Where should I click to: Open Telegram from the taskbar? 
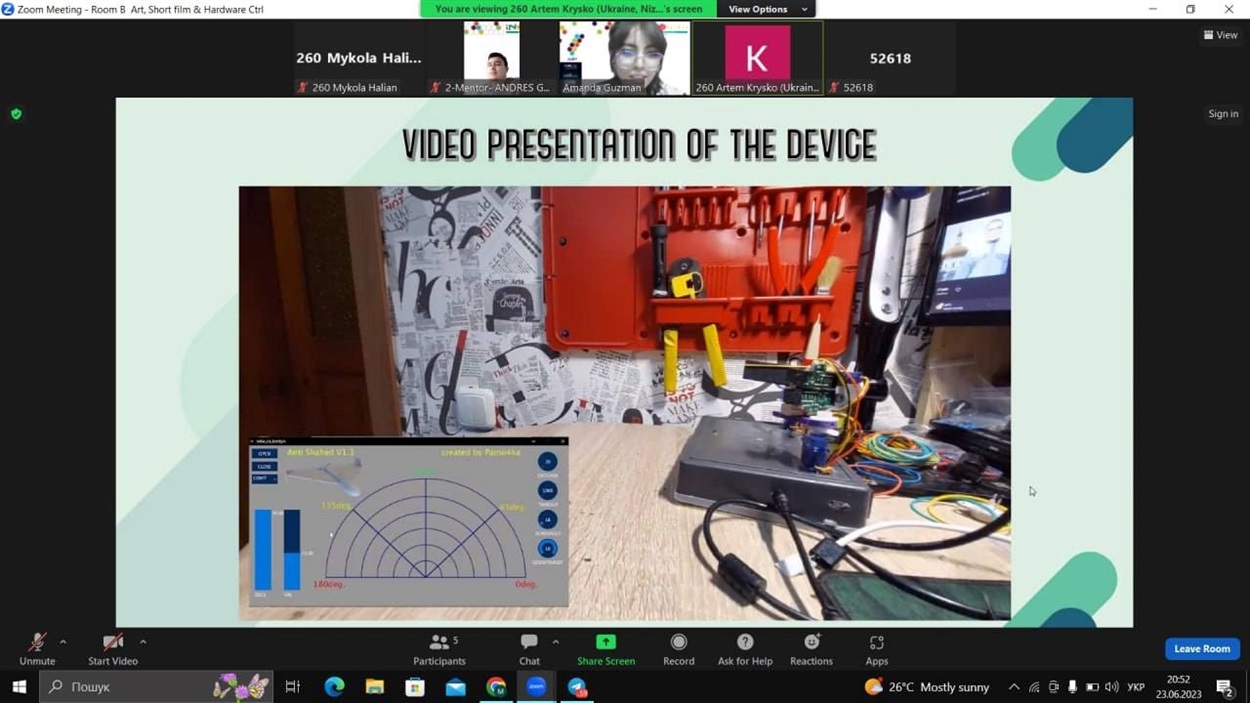[x=577, y=687]
